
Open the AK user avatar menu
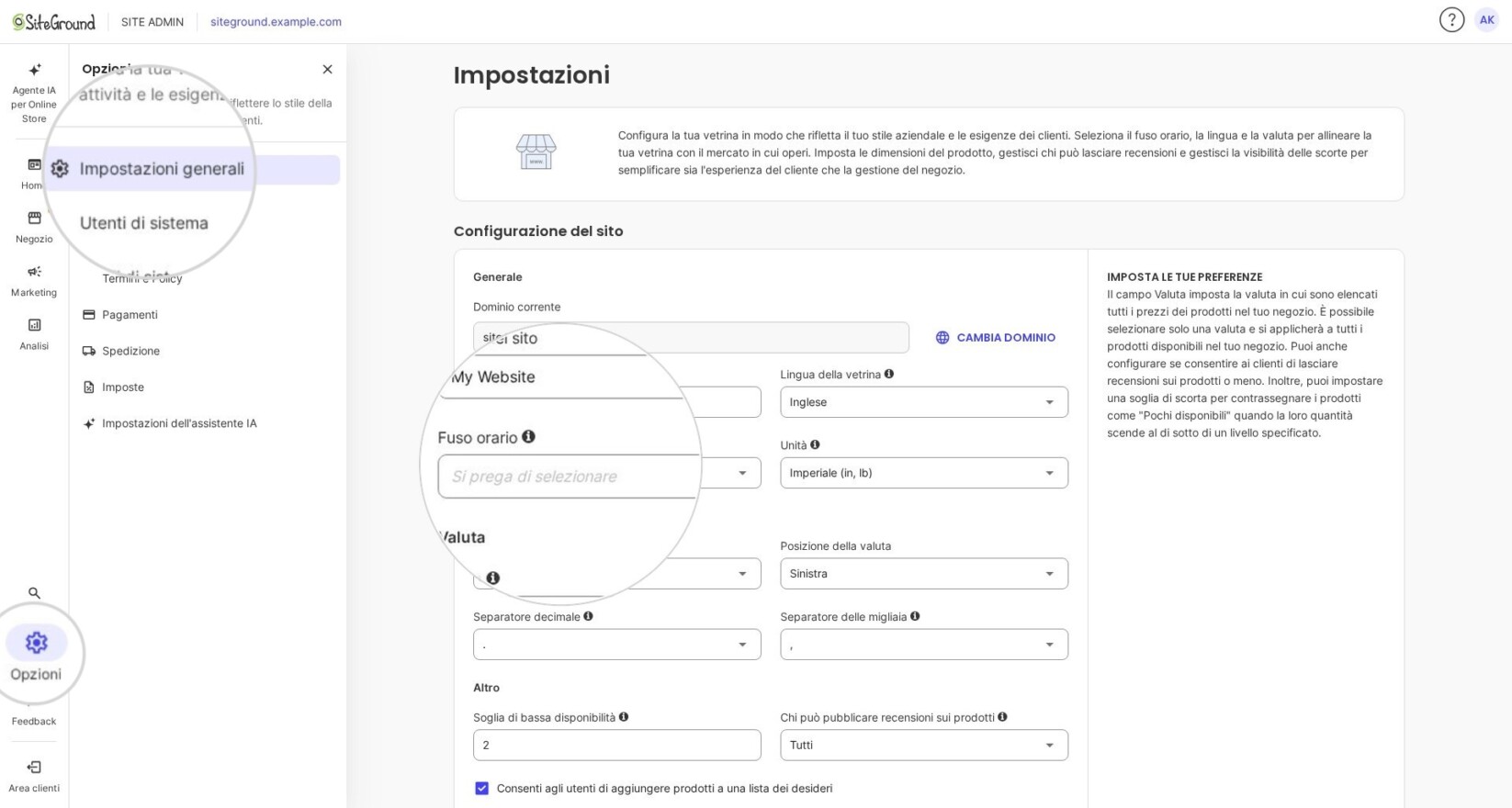pyautogui.click(x=1486, y=20)
